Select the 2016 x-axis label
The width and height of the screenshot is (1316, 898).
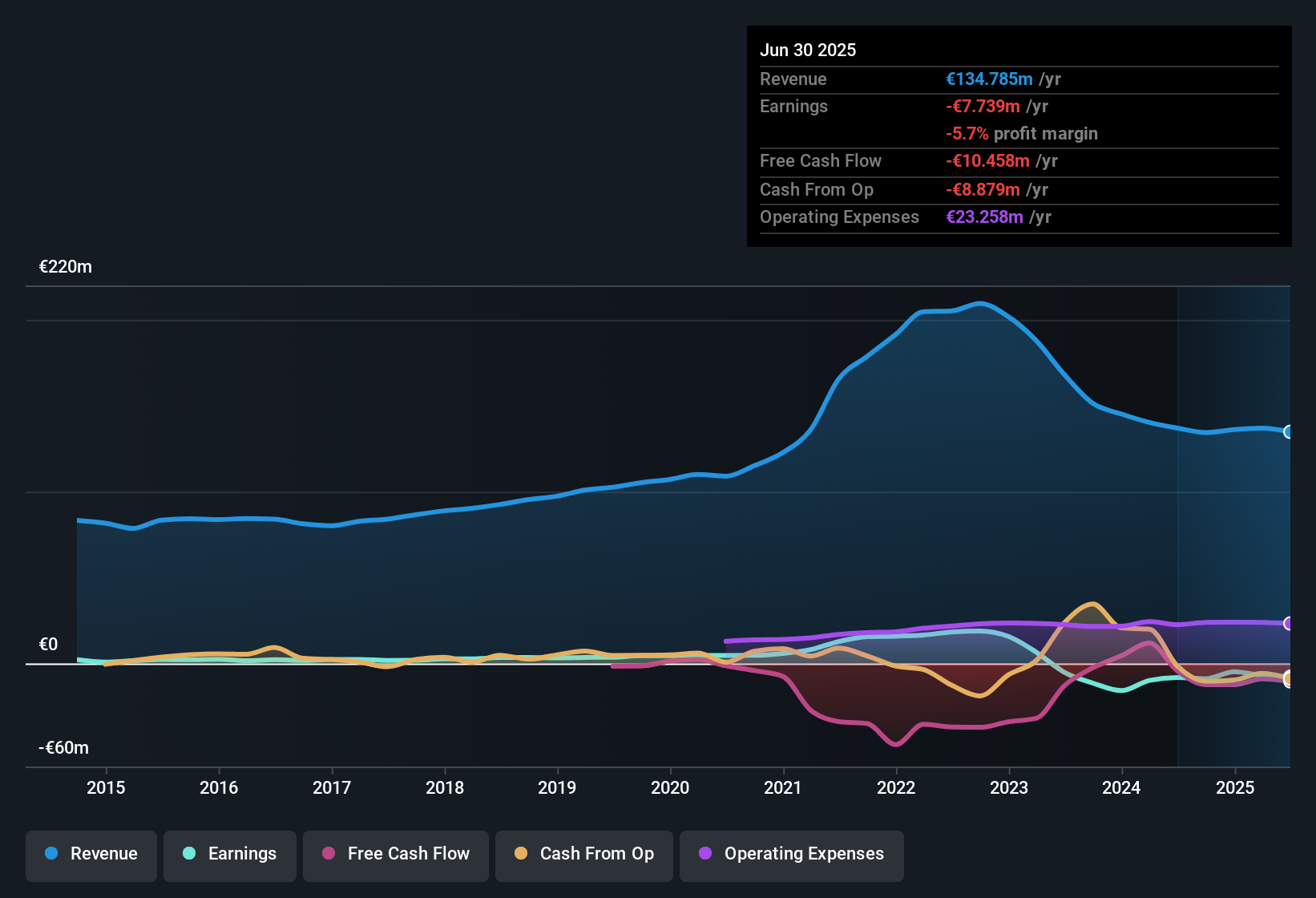[x=219, y=787]
